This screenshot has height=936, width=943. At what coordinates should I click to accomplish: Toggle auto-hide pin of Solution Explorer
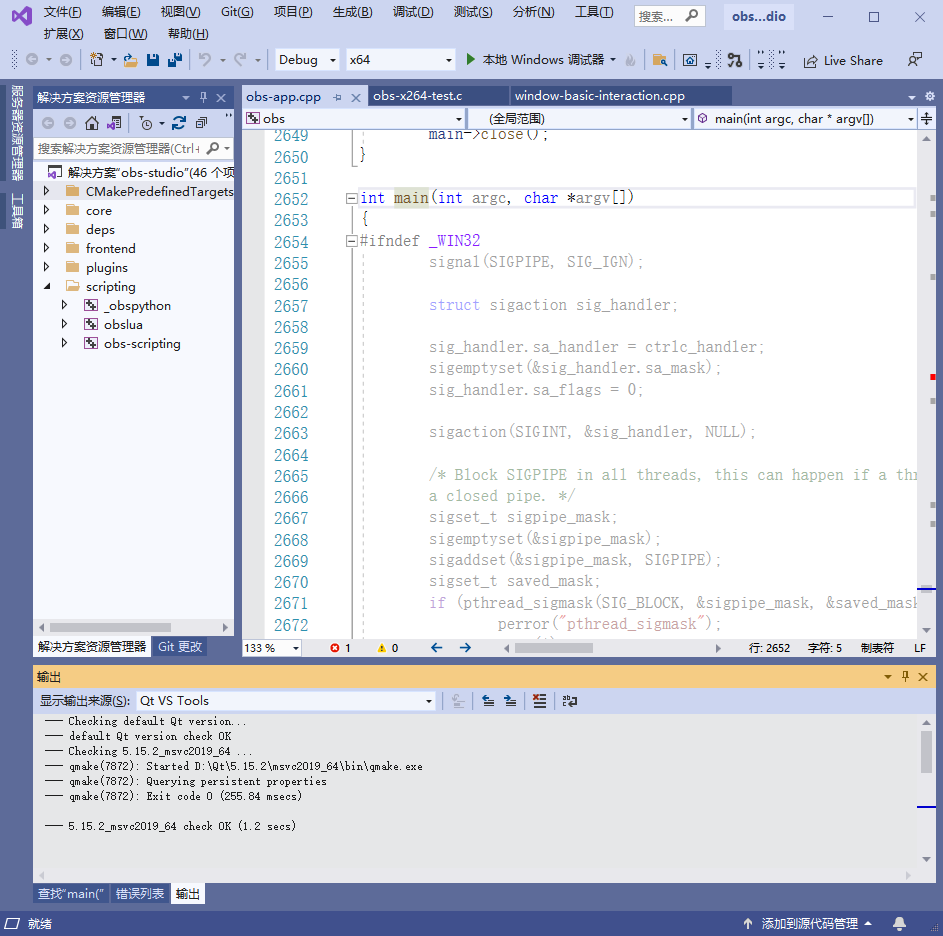[203, 97]
